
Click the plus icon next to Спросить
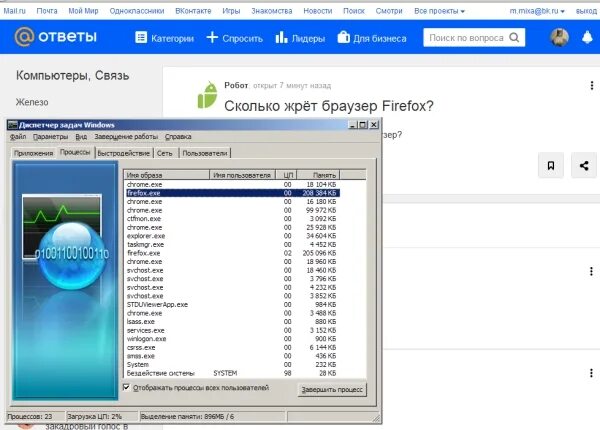[x=212, y=37]
